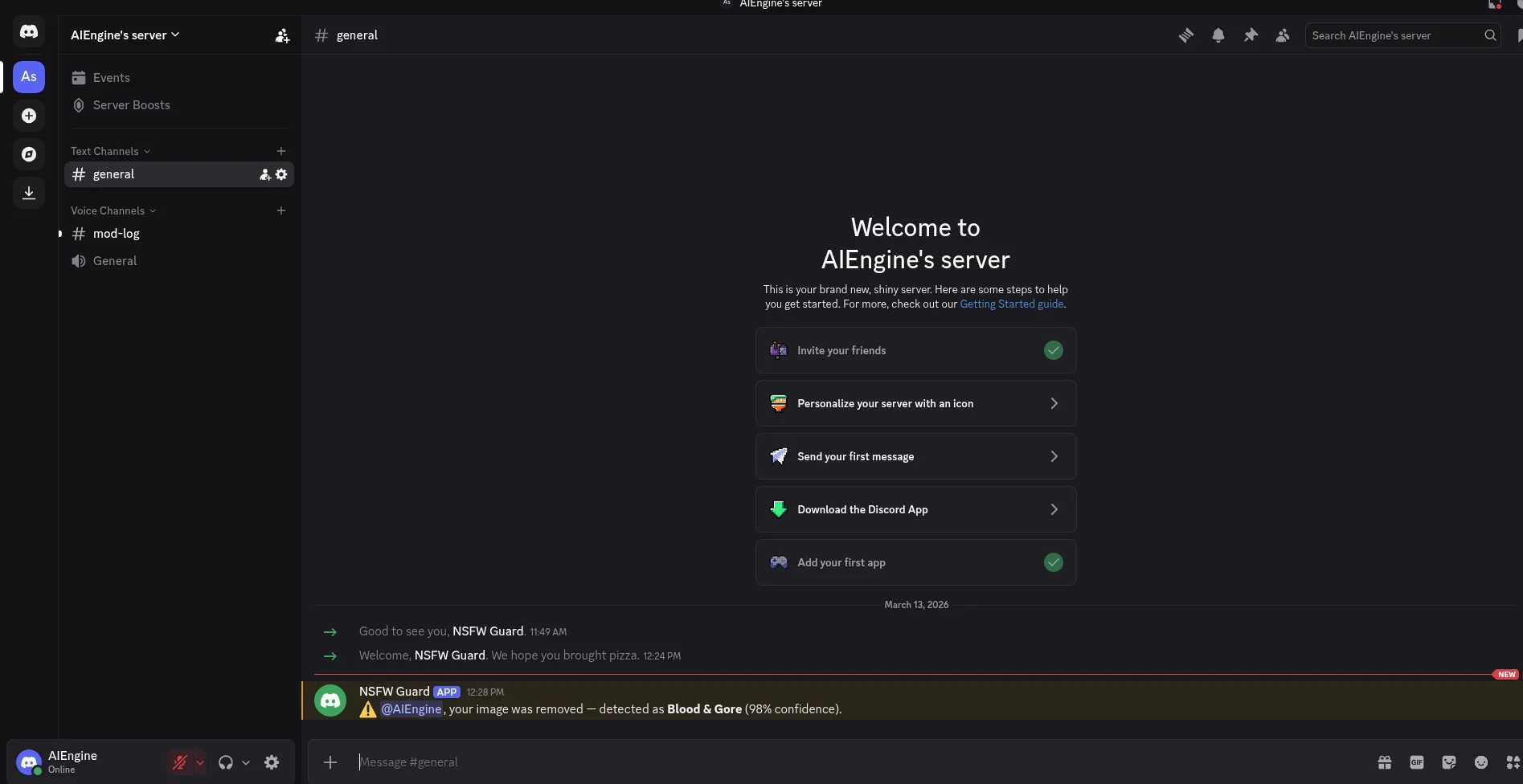This screenshot has width=1523, height=784.
Task: Open notification settings for the channel
Action: tap(1218, 35)
